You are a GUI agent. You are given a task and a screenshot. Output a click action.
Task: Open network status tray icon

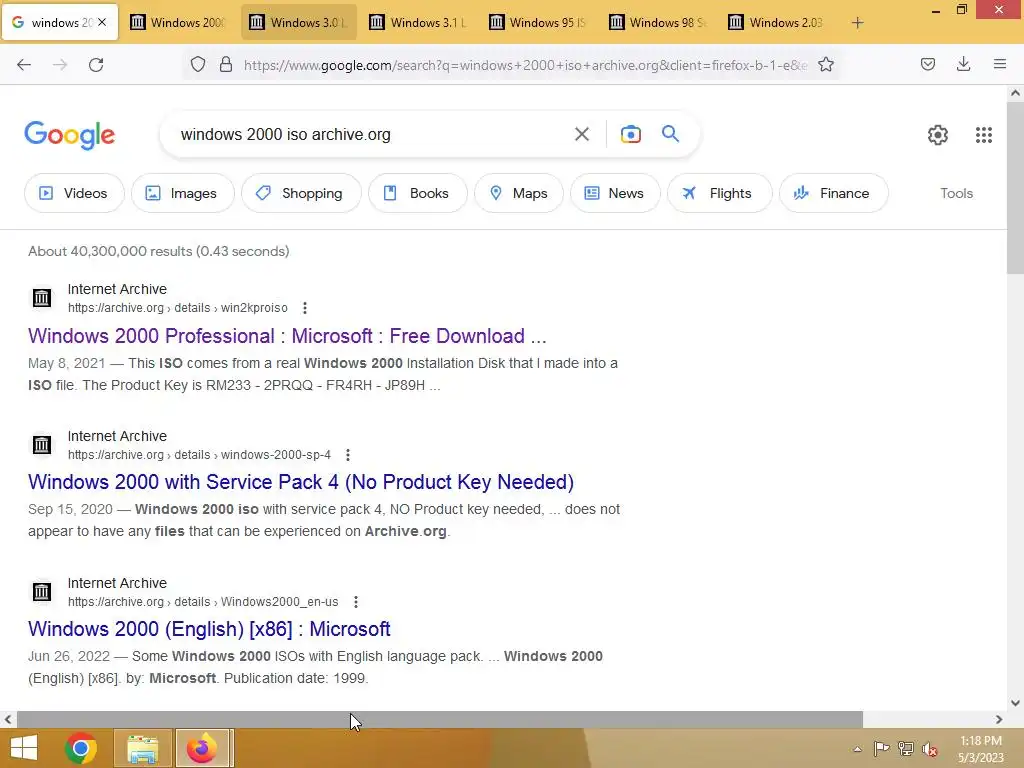point(906,748)
